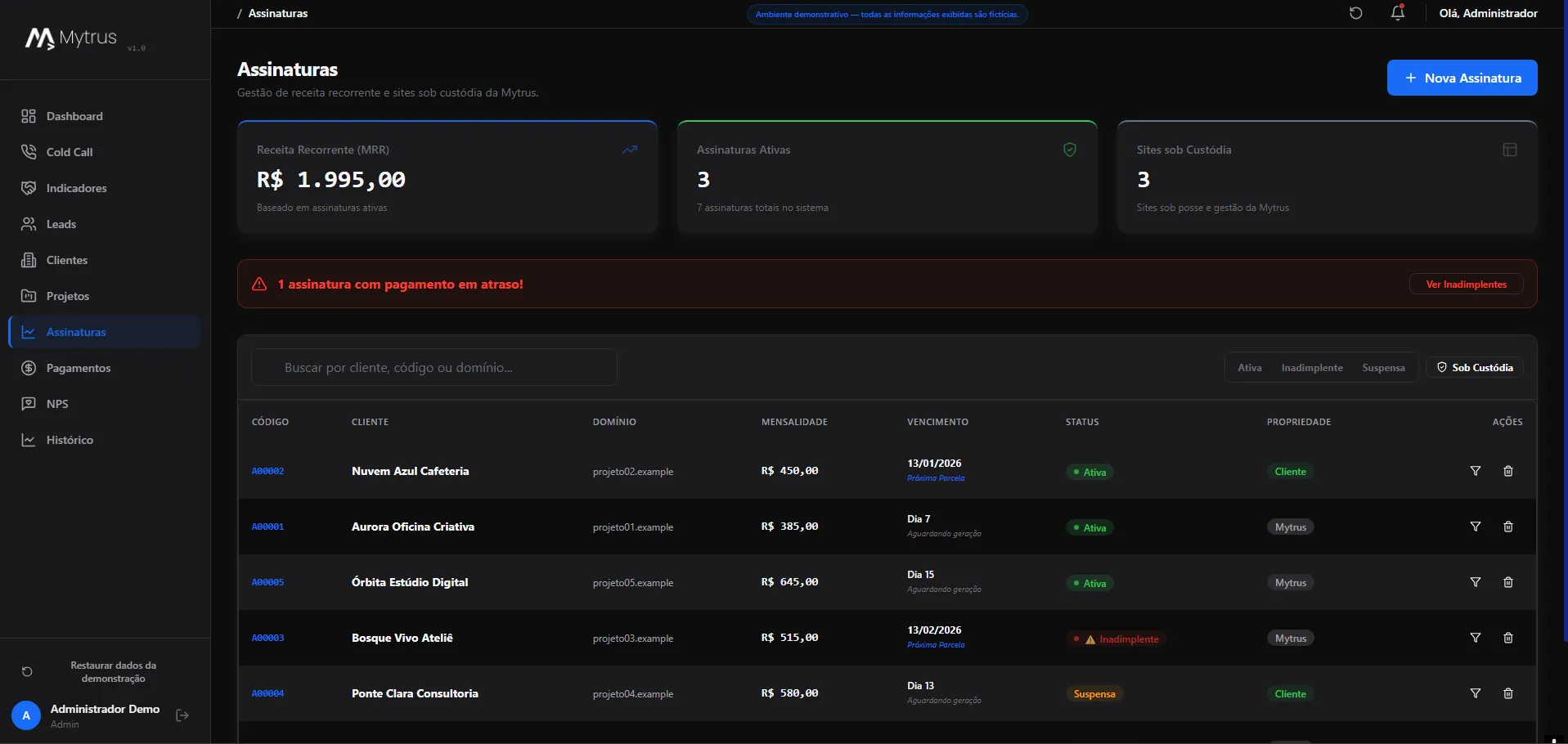Go to Indicadores page
1568x744 pixels.
(x=105, y=188)
